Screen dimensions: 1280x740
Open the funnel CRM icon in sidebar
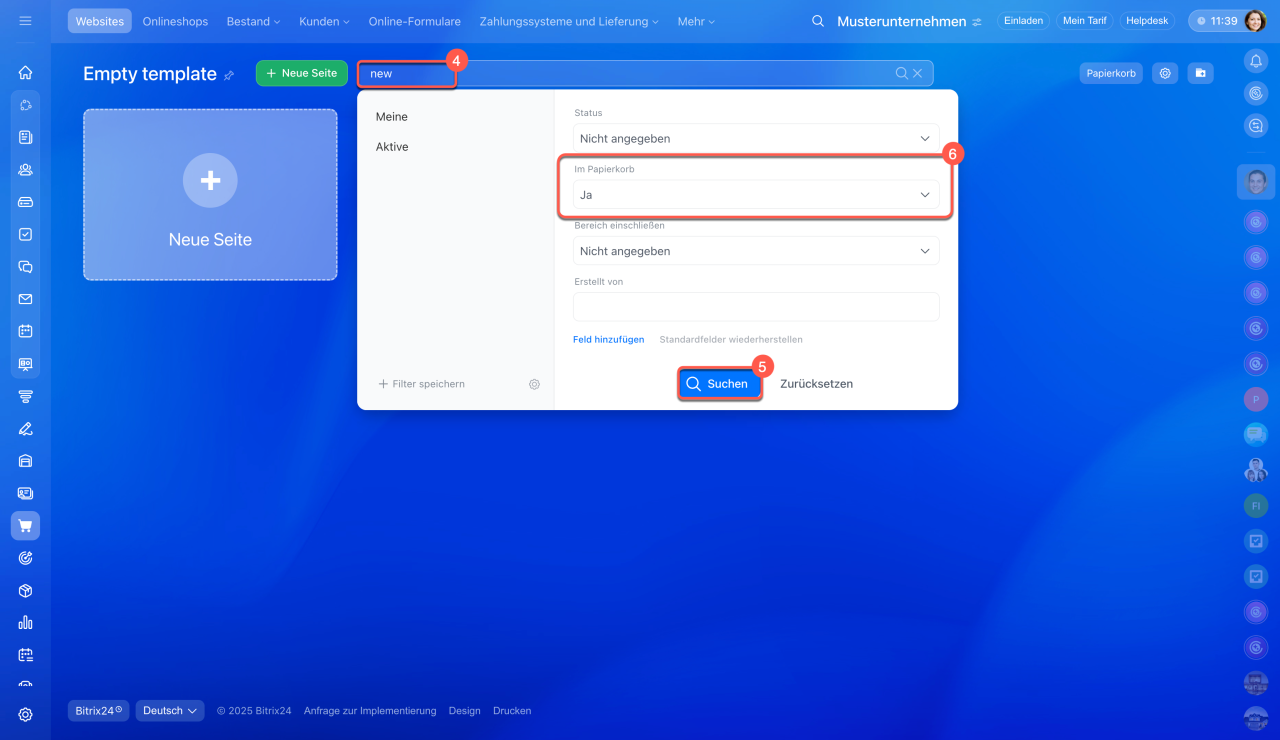click(25, 396)
